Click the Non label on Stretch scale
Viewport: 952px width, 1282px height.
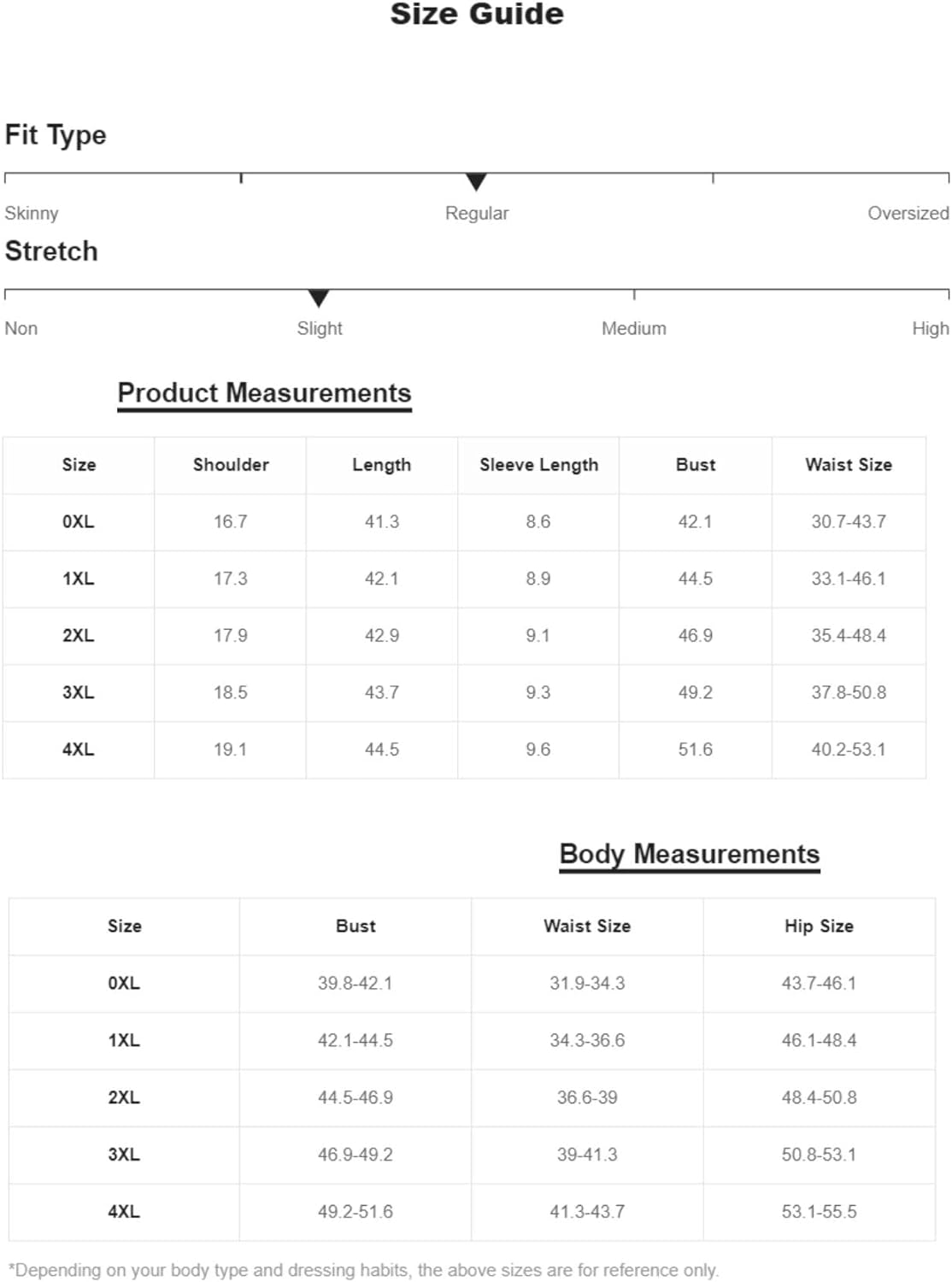click(x=21, y=328)
